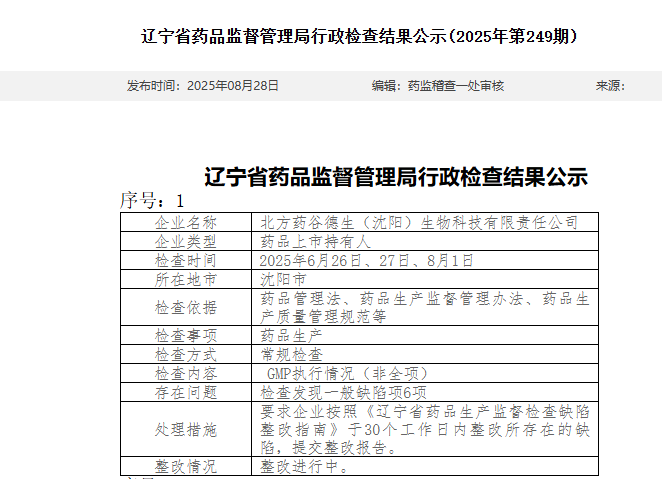Click the 来源 label in info bar

pyautogui.click(x=609, y=86)
